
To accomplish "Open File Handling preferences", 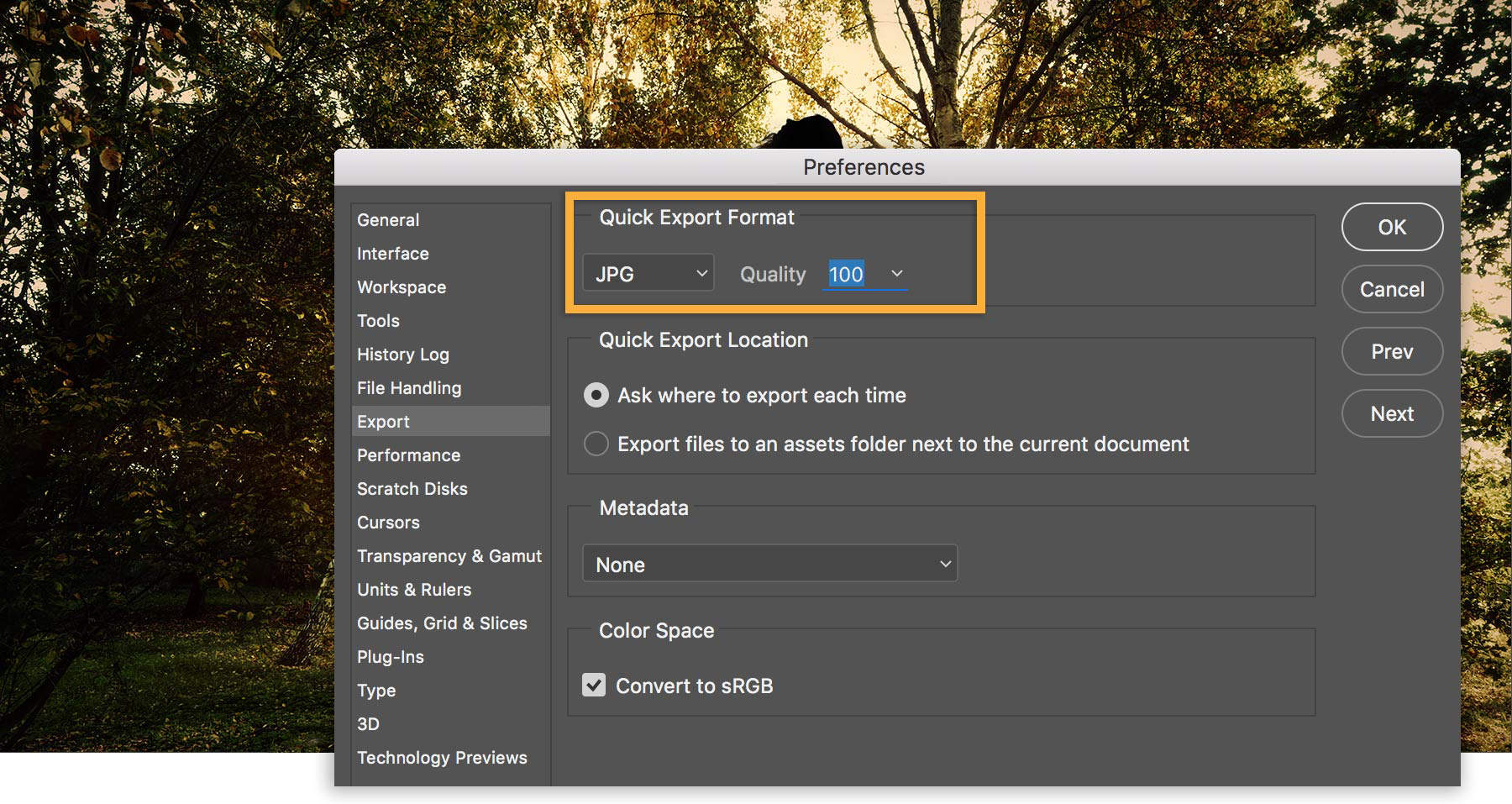I will point(408,387).
